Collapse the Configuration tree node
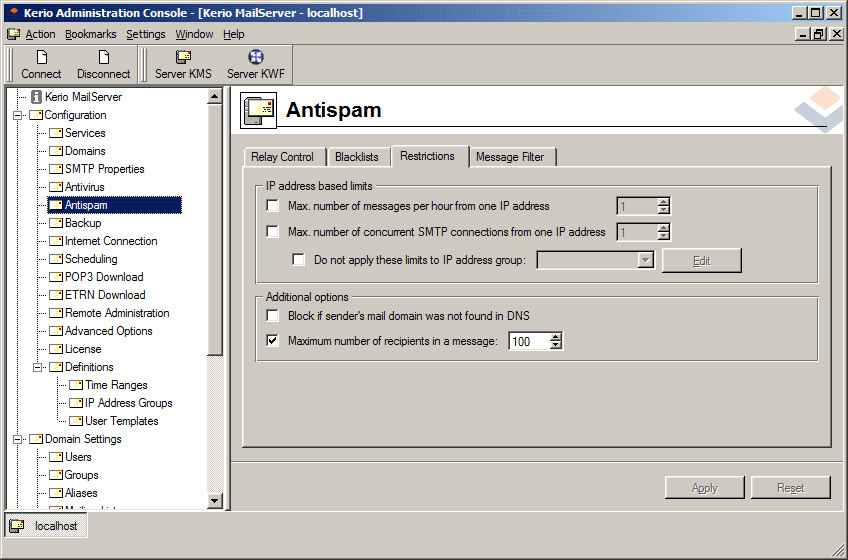The image size is (848, 560). [18, 115]
